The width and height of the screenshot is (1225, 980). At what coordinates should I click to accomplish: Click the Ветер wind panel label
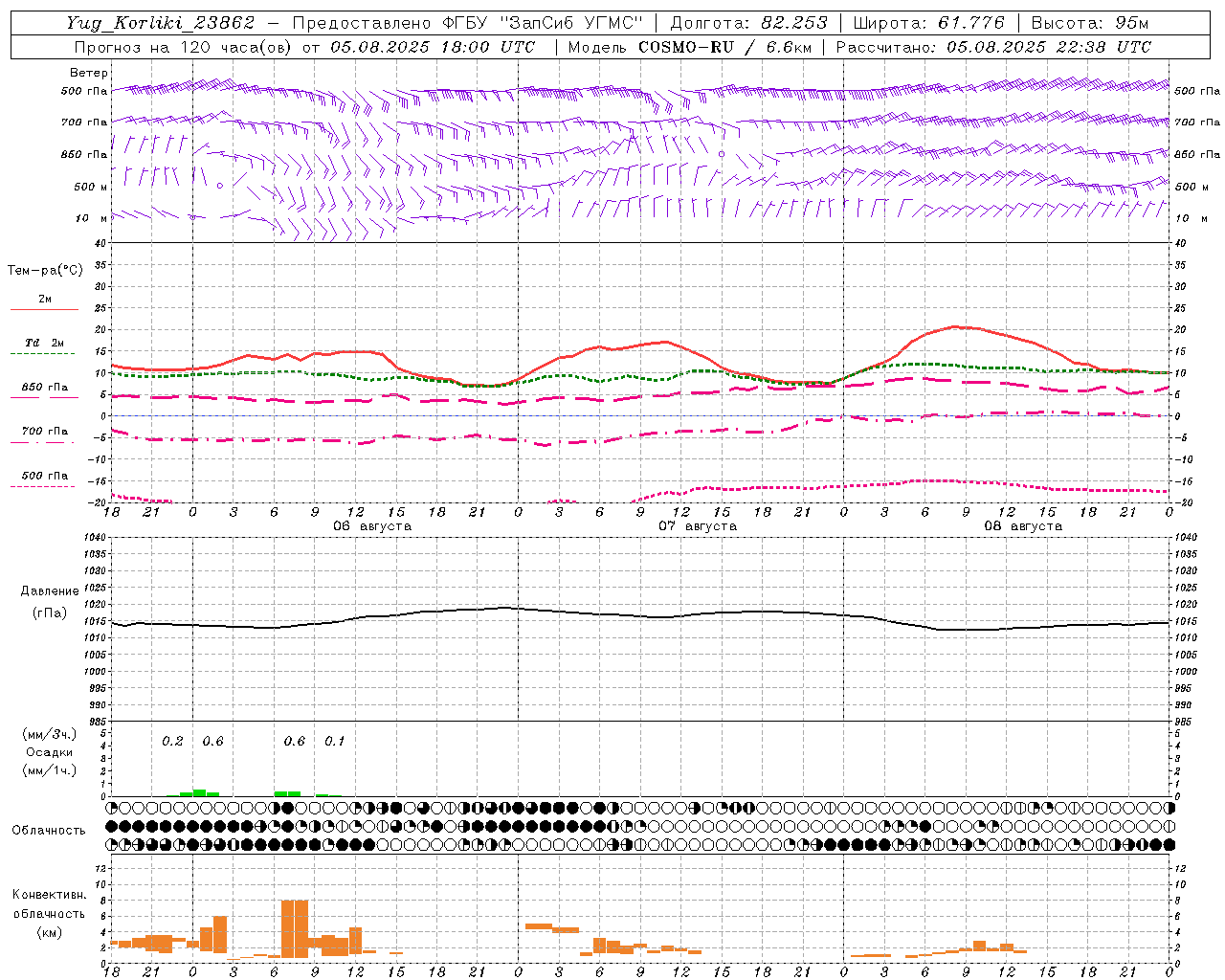click(89, 73)
